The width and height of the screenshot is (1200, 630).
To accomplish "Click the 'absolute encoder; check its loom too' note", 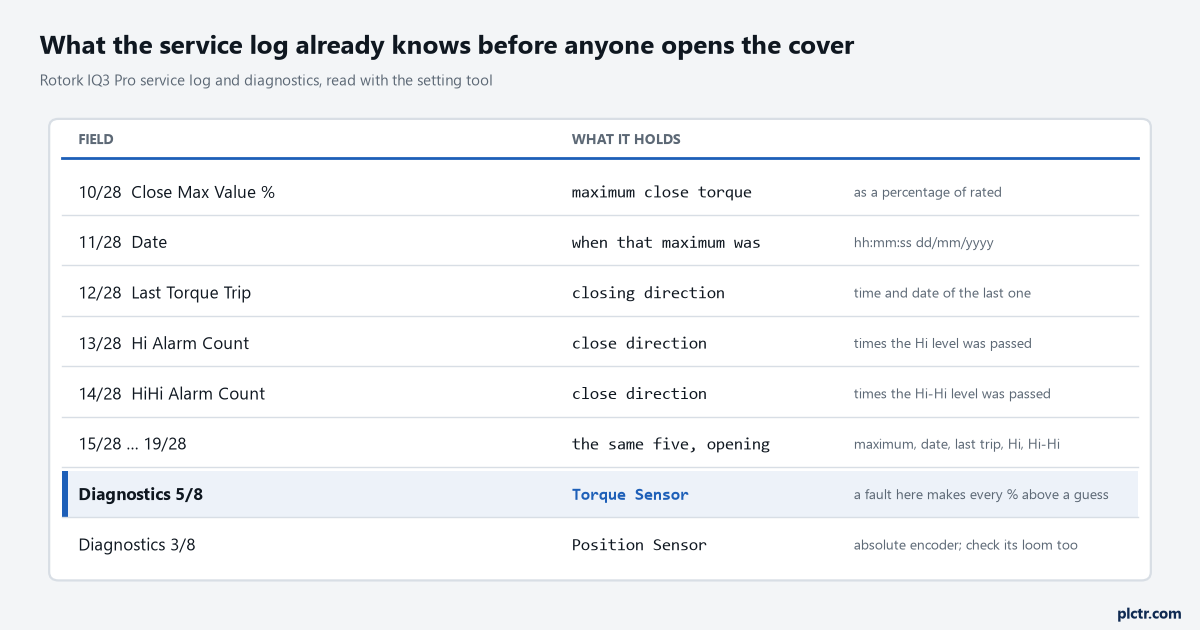I will (966, 545).
